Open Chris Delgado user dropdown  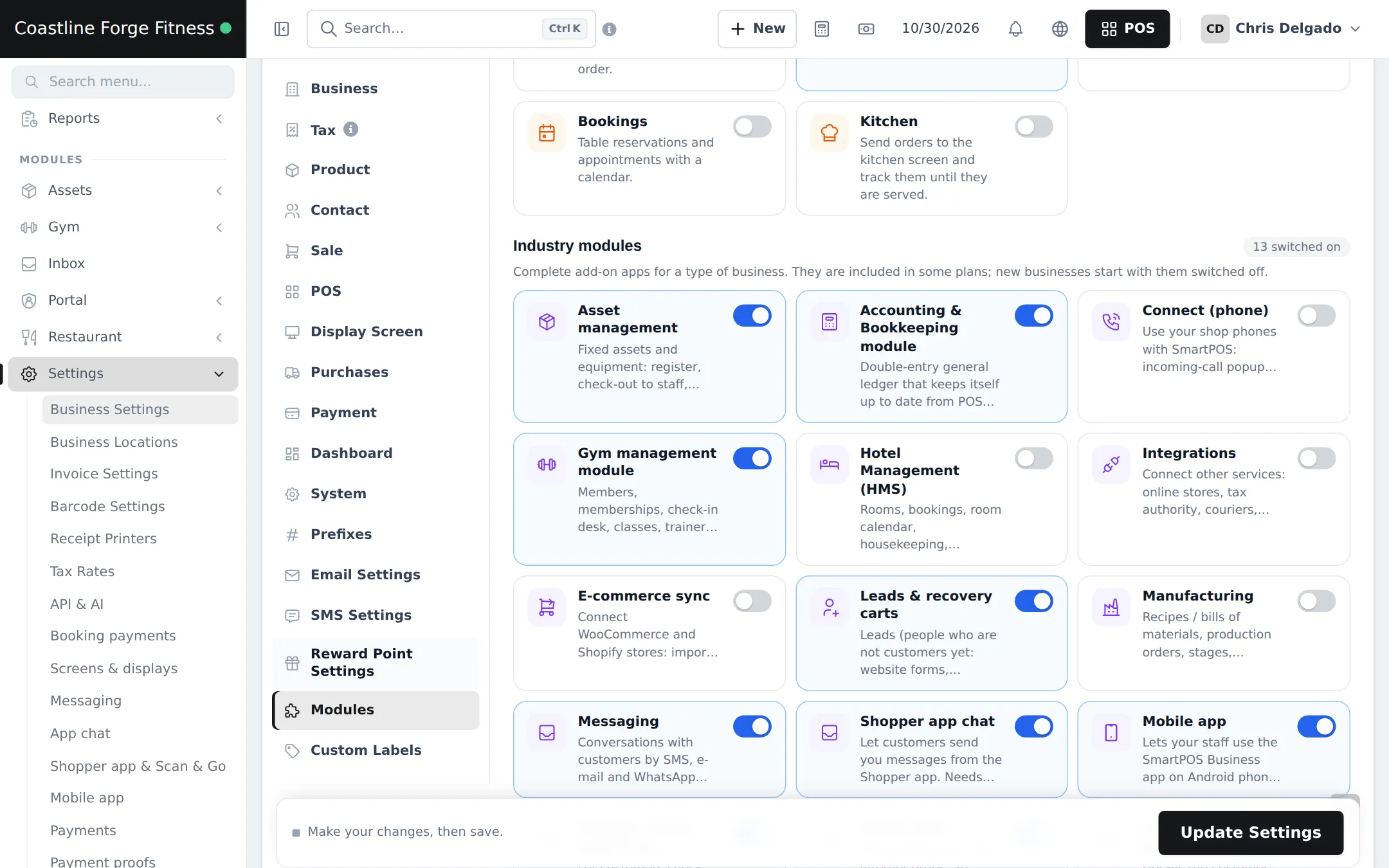coord(1280,29)
